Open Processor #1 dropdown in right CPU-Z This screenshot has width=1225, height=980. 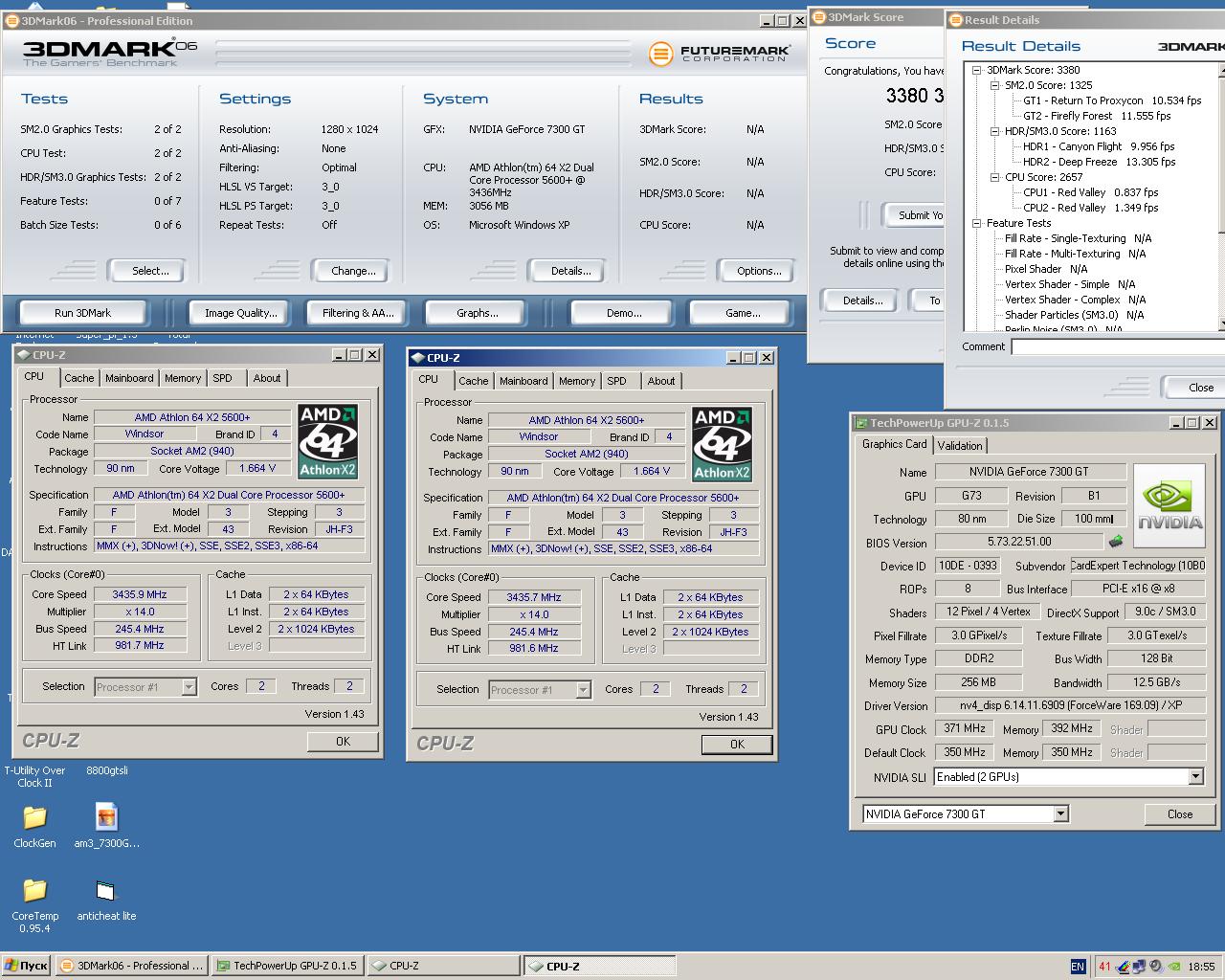(583, 690)
